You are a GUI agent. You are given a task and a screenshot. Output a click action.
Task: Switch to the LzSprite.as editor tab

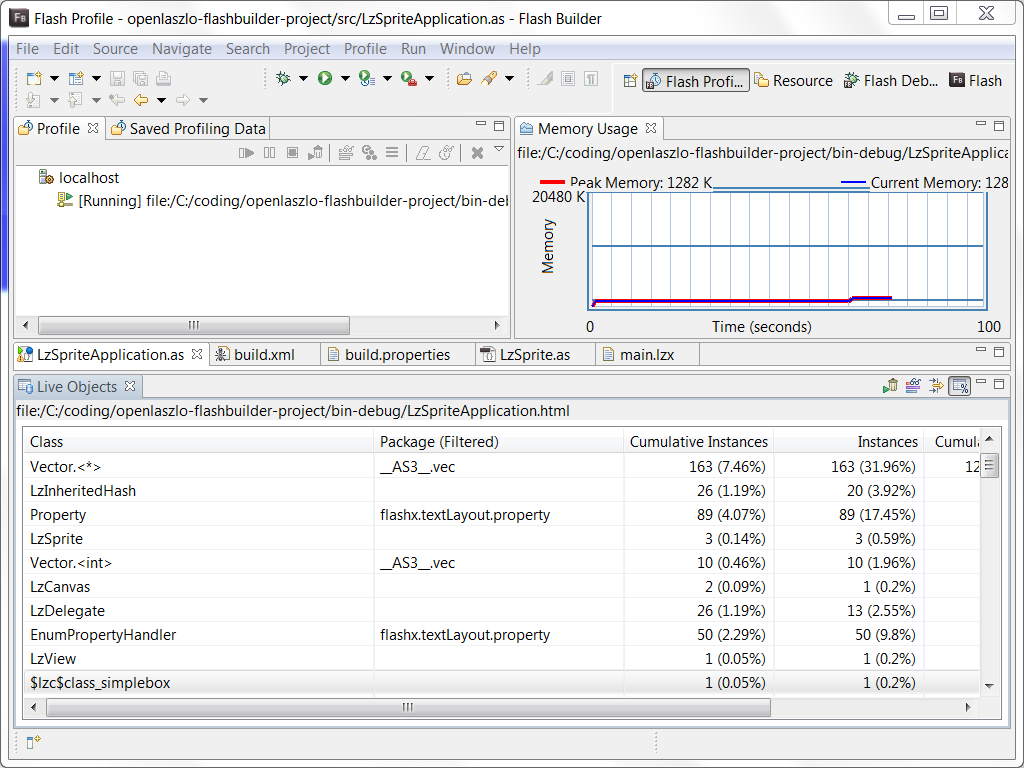(534, 355)
